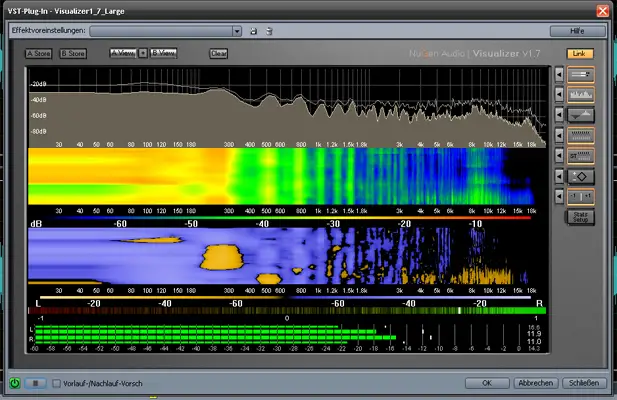Click the -20dB label on spectrum

click(39, 84)
